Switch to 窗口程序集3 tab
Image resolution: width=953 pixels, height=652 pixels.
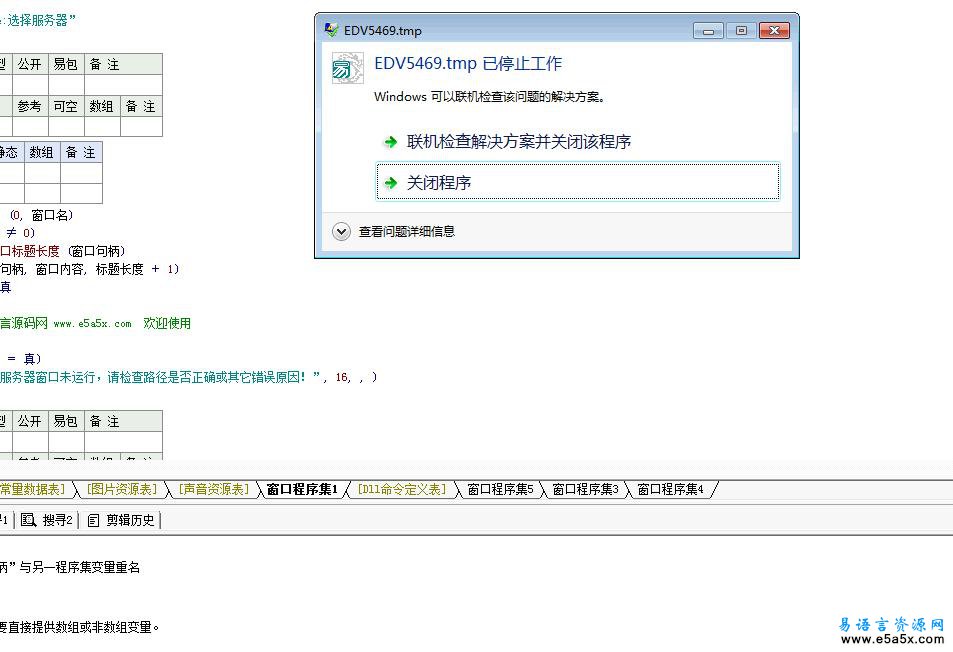pos(585,489)
